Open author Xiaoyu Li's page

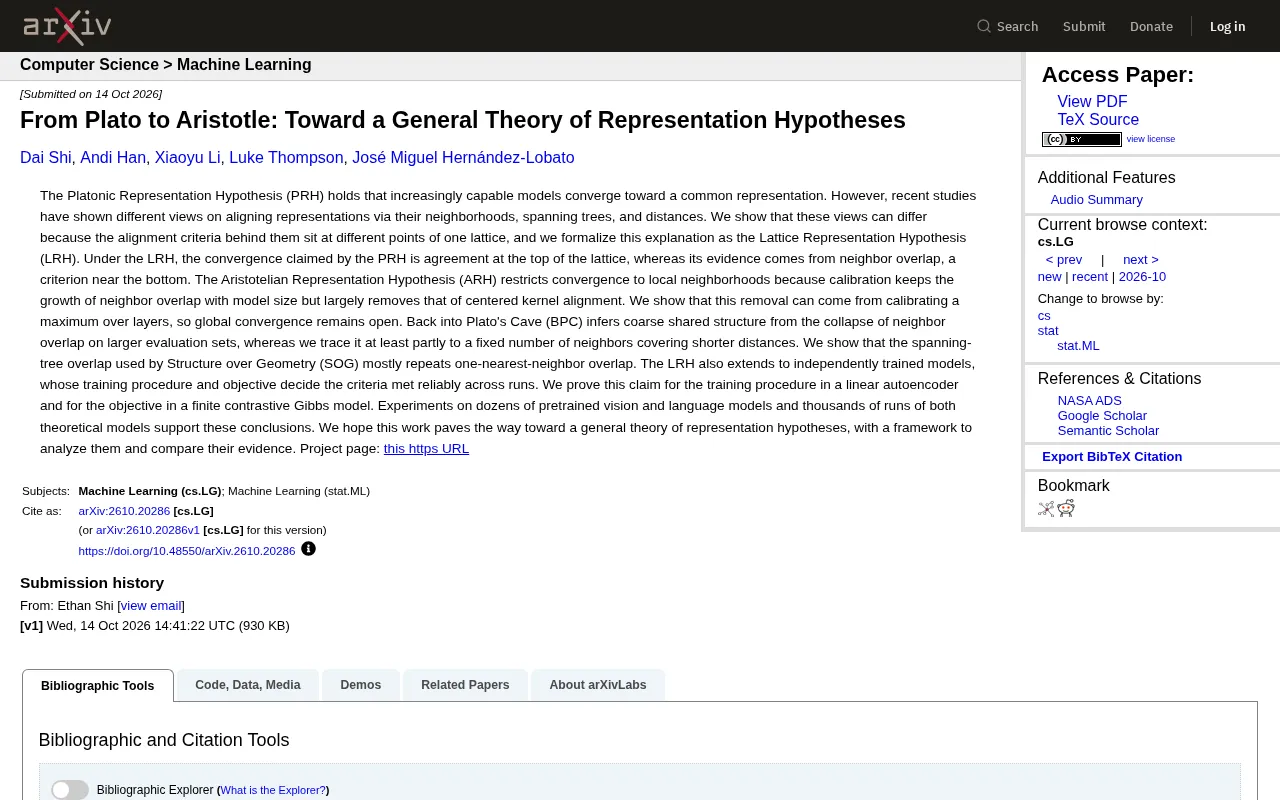[x=187, y=158]
